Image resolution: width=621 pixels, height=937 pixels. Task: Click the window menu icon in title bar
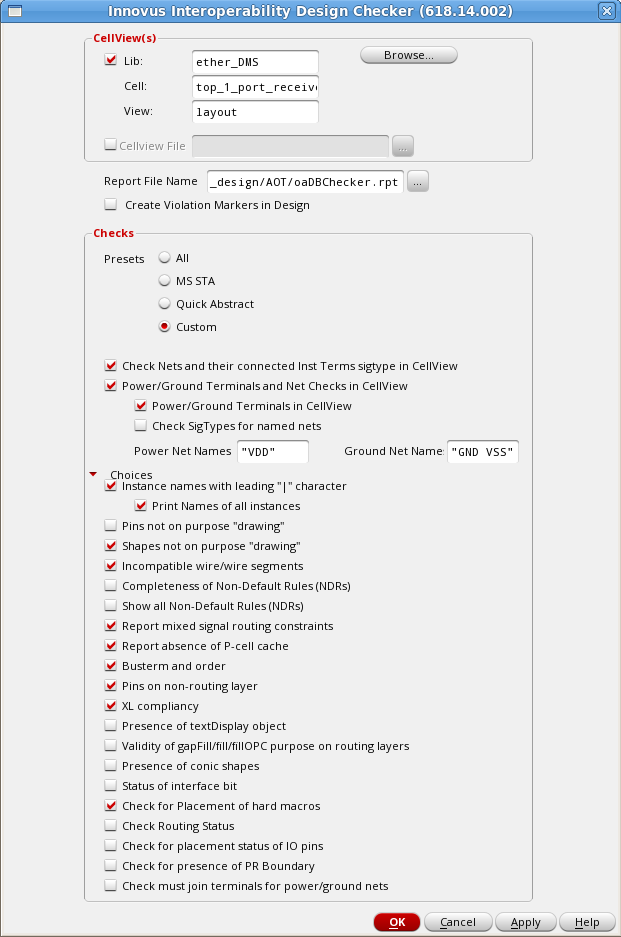coord(15,11)
